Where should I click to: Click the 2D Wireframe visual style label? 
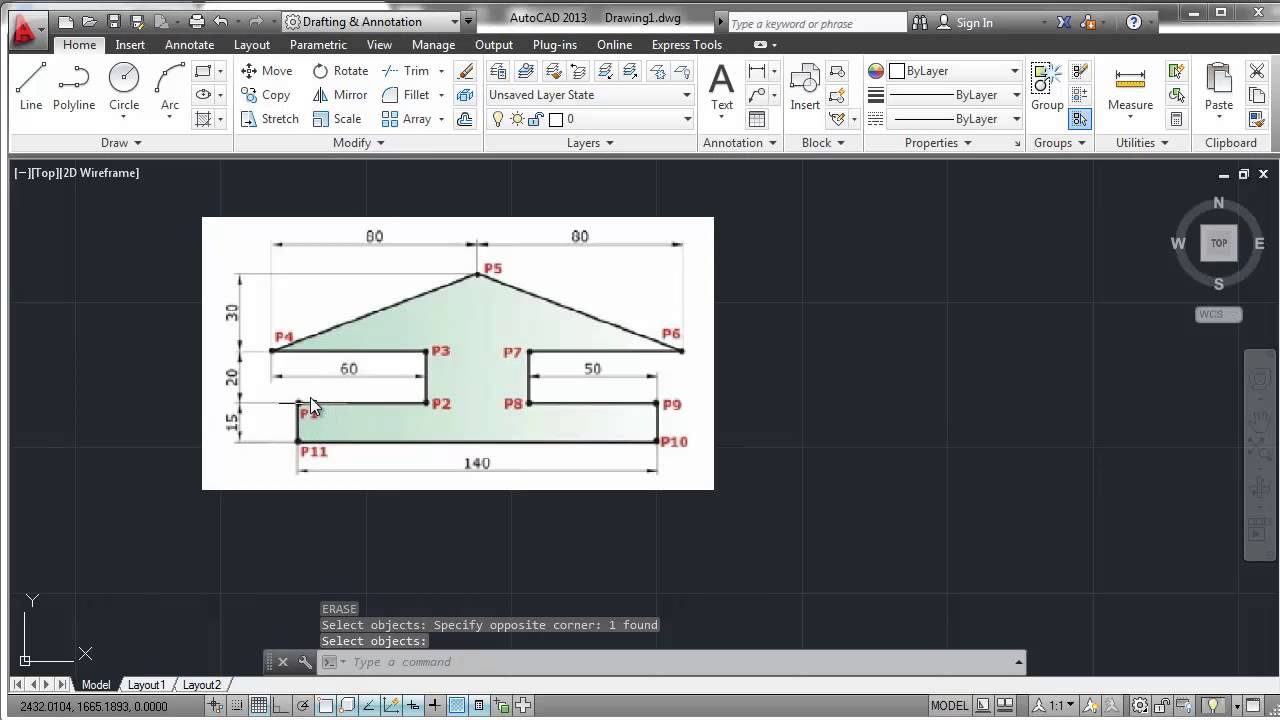(x=101, y=173)
